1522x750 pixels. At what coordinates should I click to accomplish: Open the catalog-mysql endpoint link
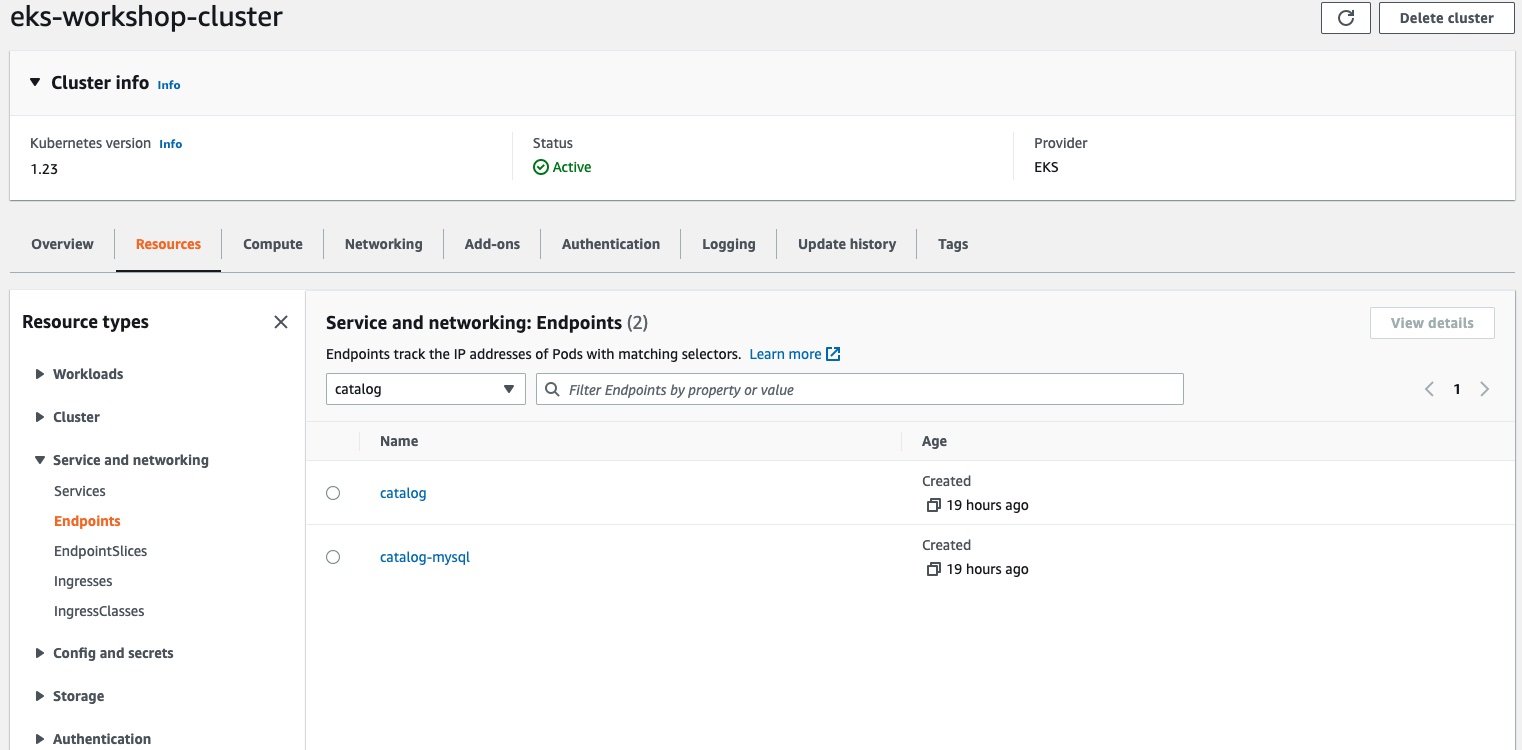[424, 557]
